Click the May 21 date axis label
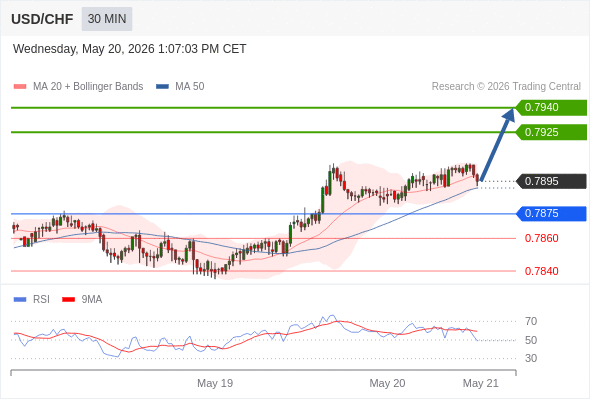 click(481, 383)
